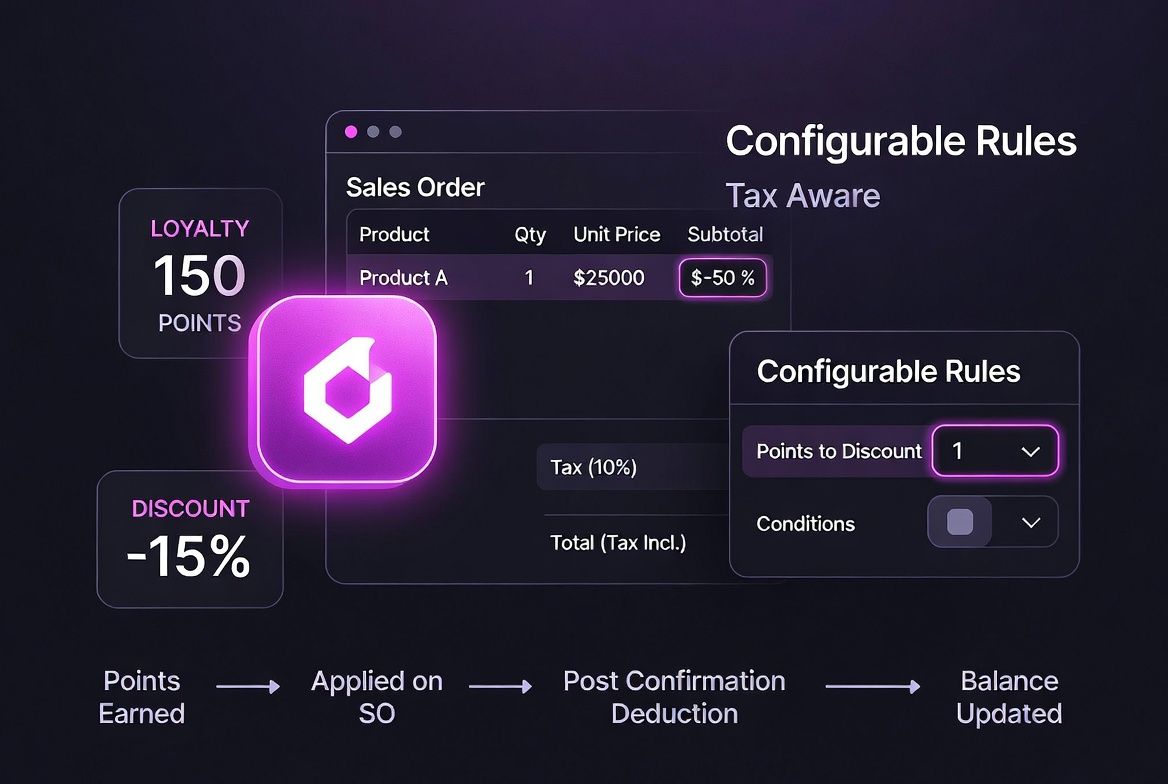This screenshot has width=1168, height=784.
Task: Click the Post Confirmation Deduction step
Action: click(x=674, y=697)
